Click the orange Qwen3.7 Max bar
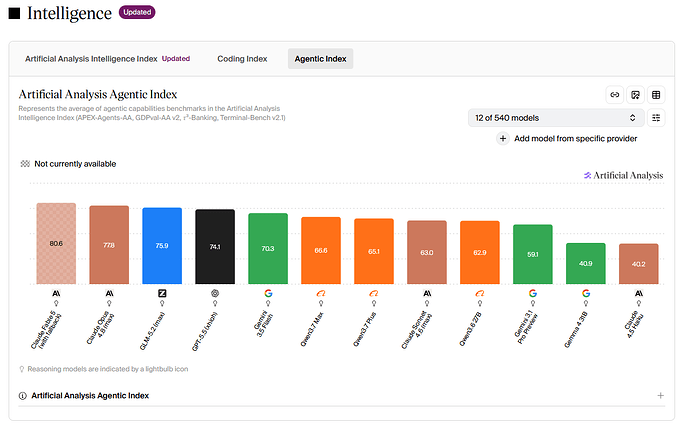 [321, 250]
